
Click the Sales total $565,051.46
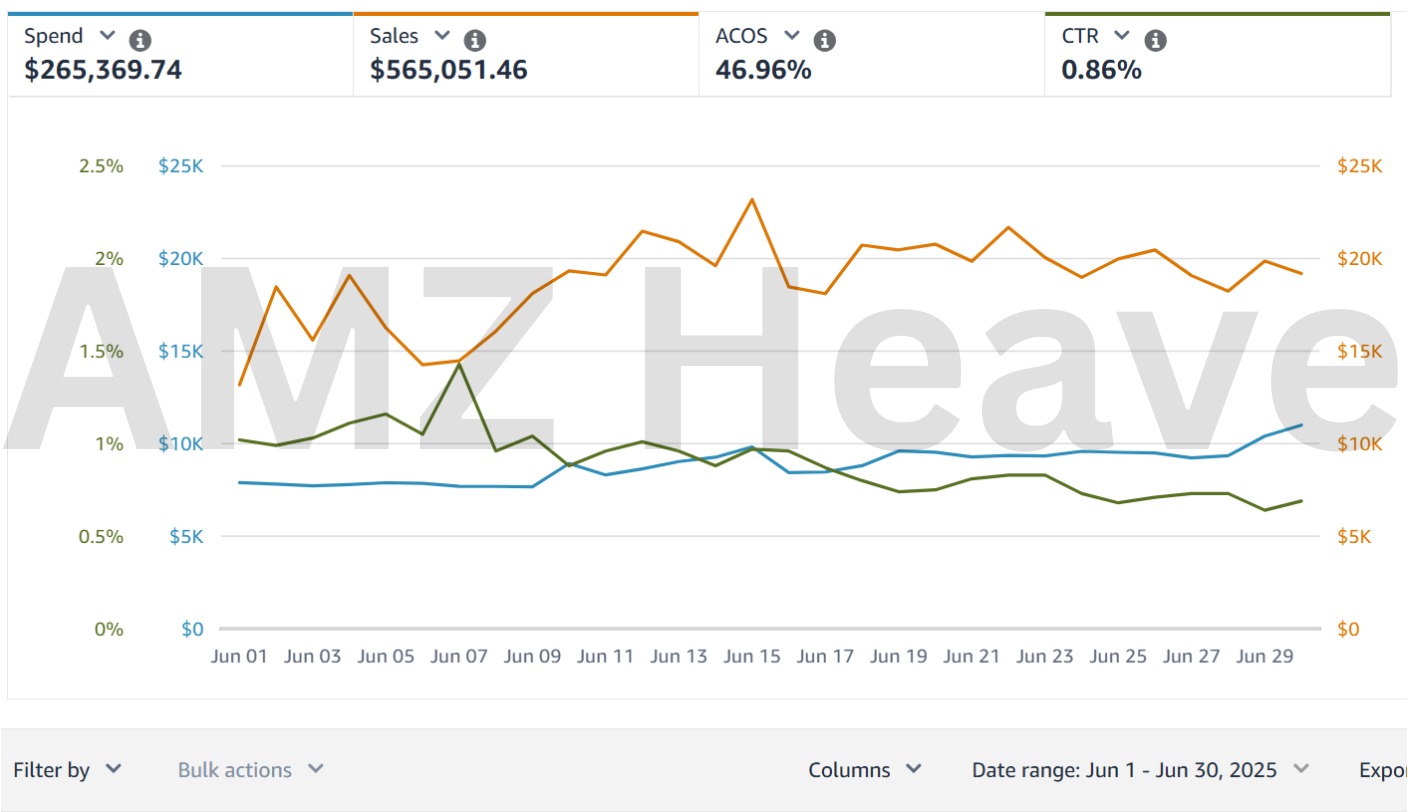click(449, 70)
